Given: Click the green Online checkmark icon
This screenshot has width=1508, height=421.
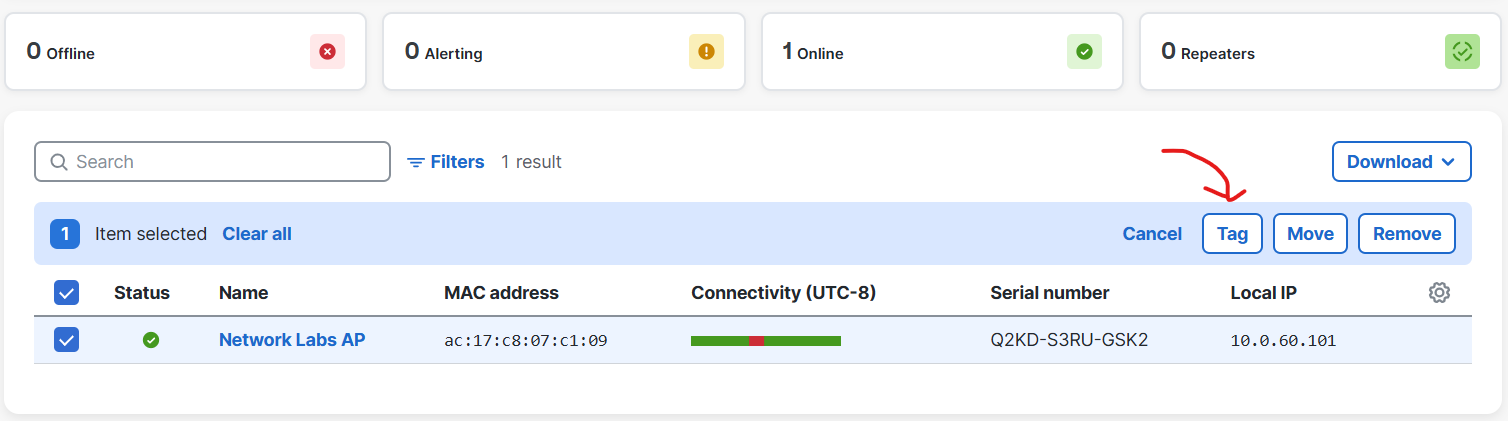Looking at the screenshot, I should pos(1084,51).
